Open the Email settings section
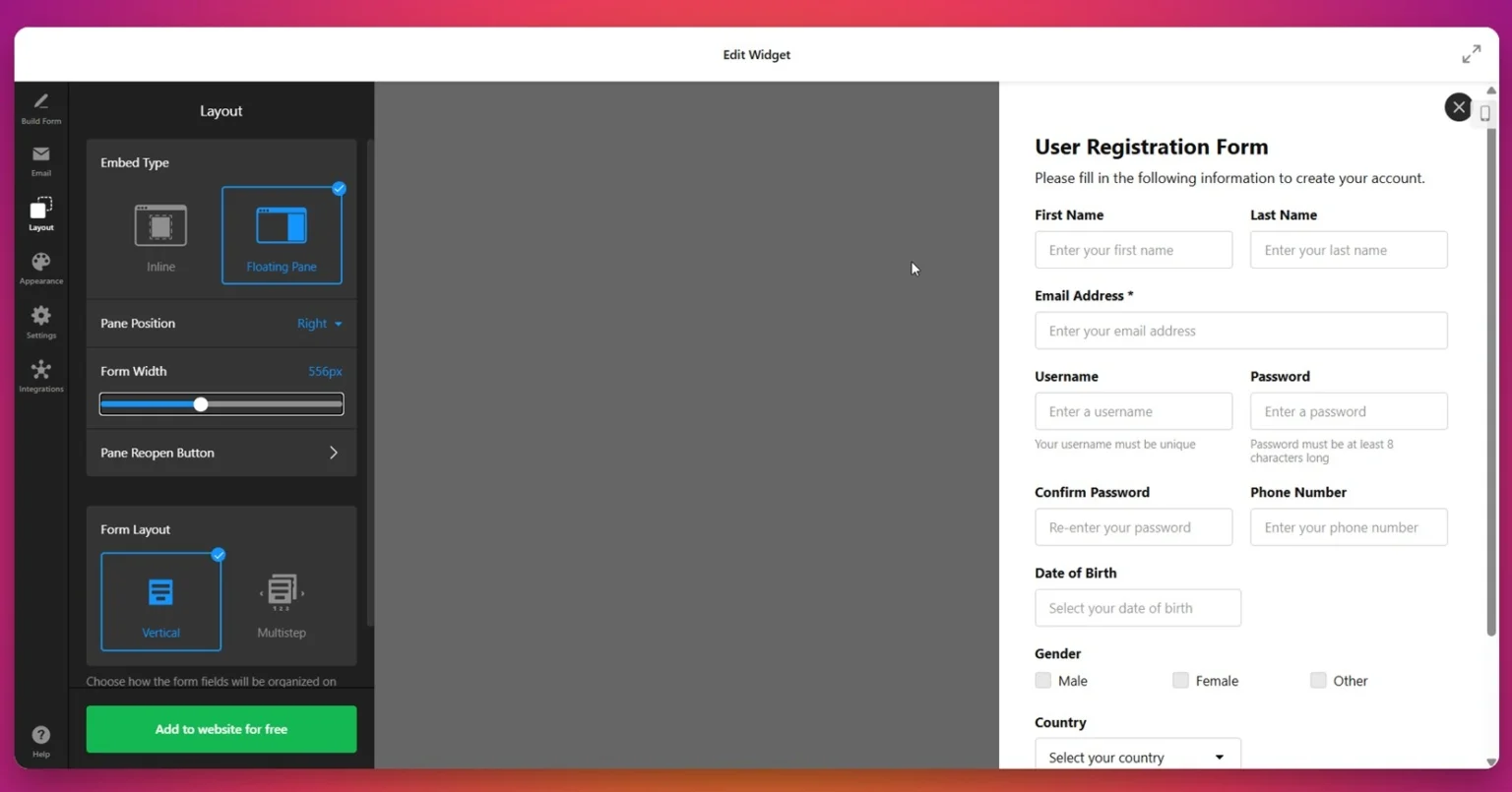This screenshot has height=792, width=1512. [x=40, y=160]
